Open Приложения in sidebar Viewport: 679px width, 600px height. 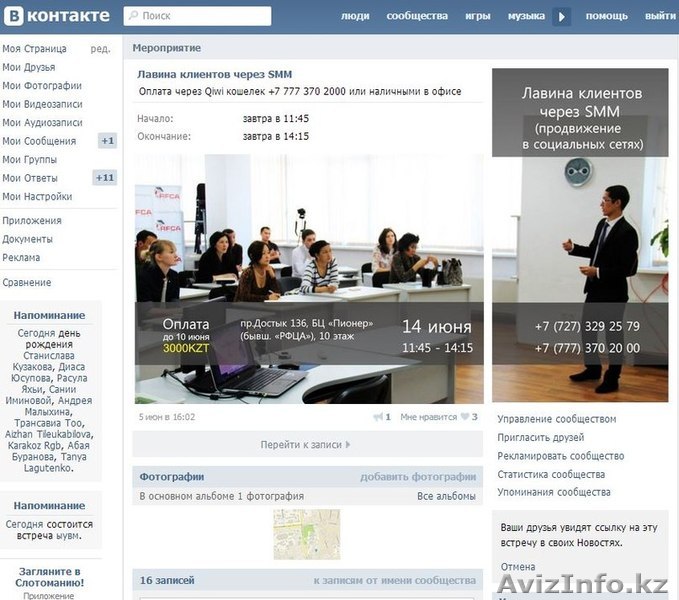coord(32,221)
